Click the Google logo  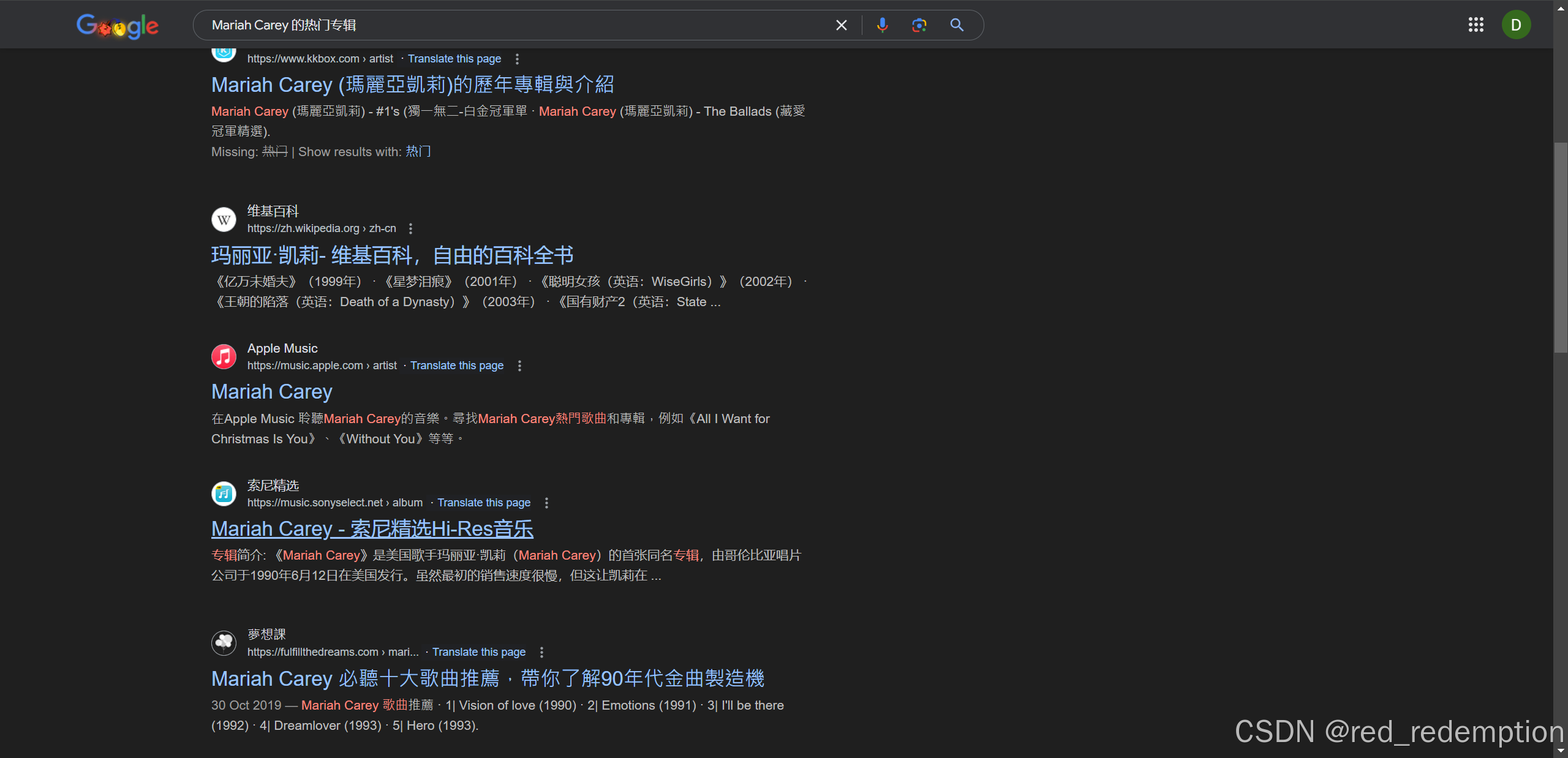click(117, 26)
